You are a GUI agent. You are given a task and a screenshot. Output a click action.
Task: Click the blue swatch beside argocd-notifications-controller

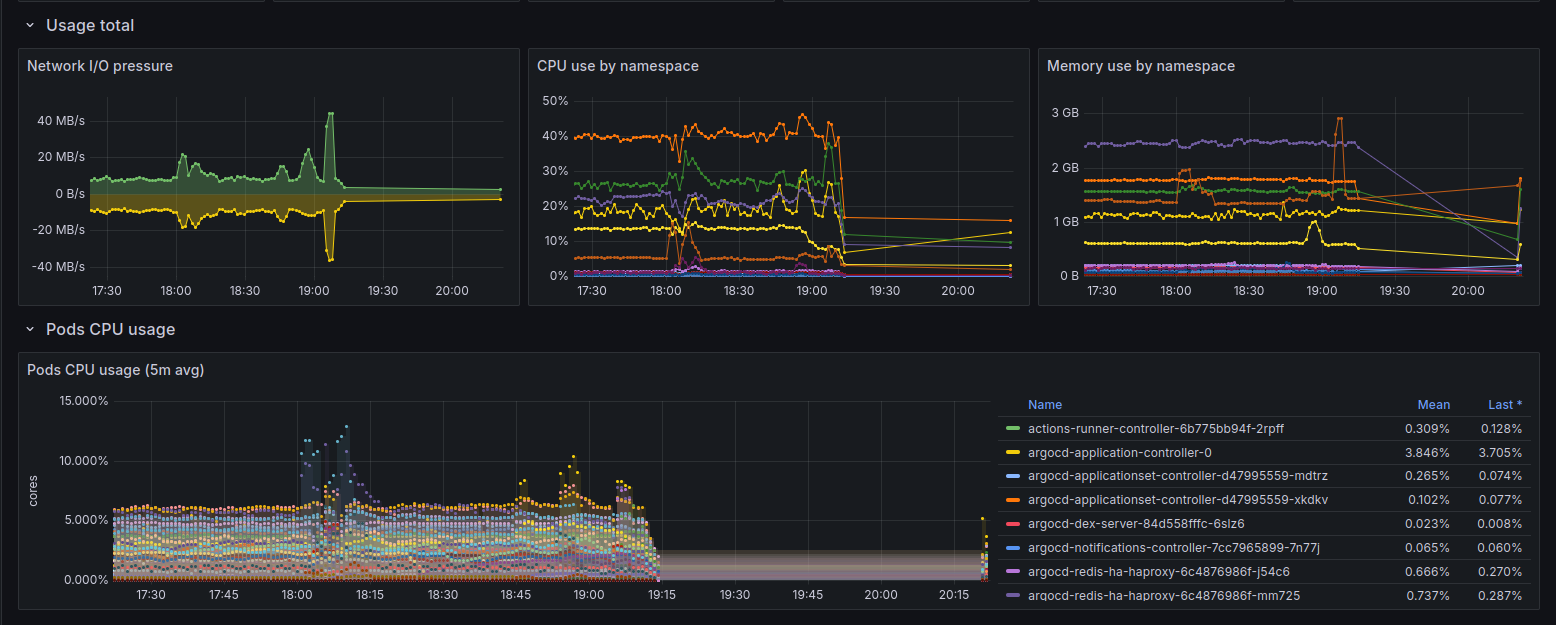pyautogui.click(x=1013, y=548)
